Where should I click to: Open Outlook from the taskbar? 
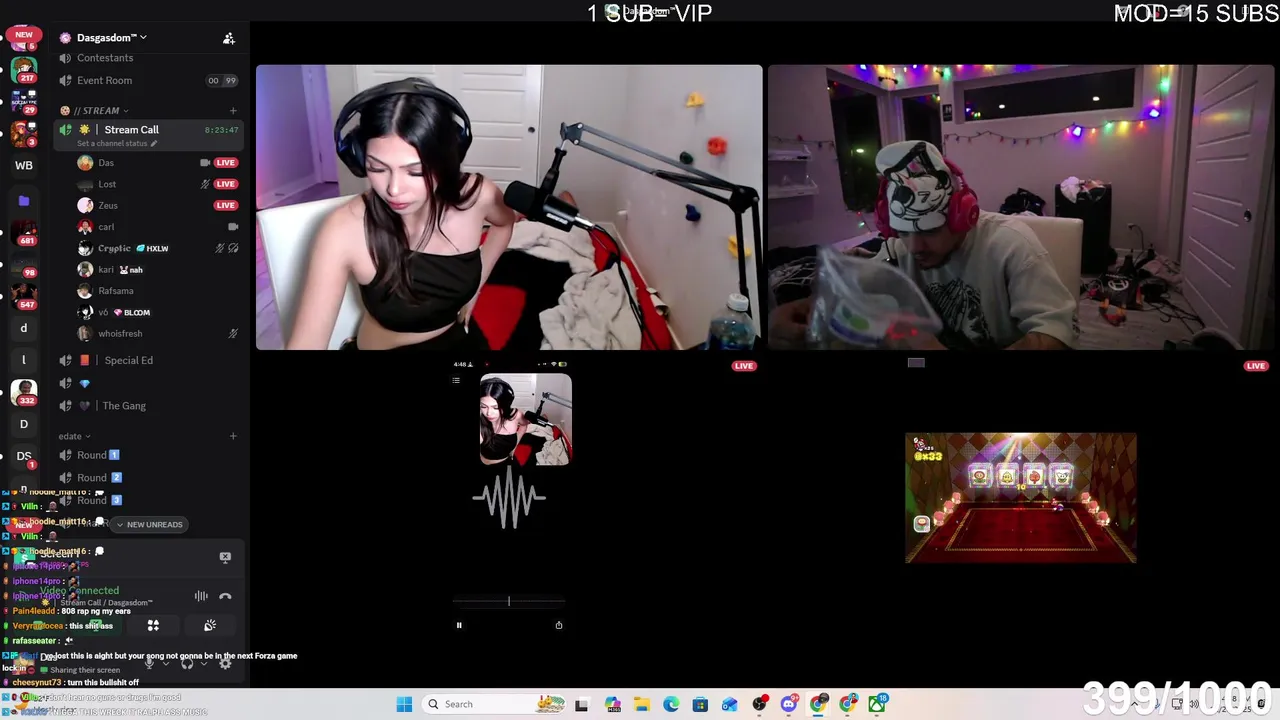point(730,704)
